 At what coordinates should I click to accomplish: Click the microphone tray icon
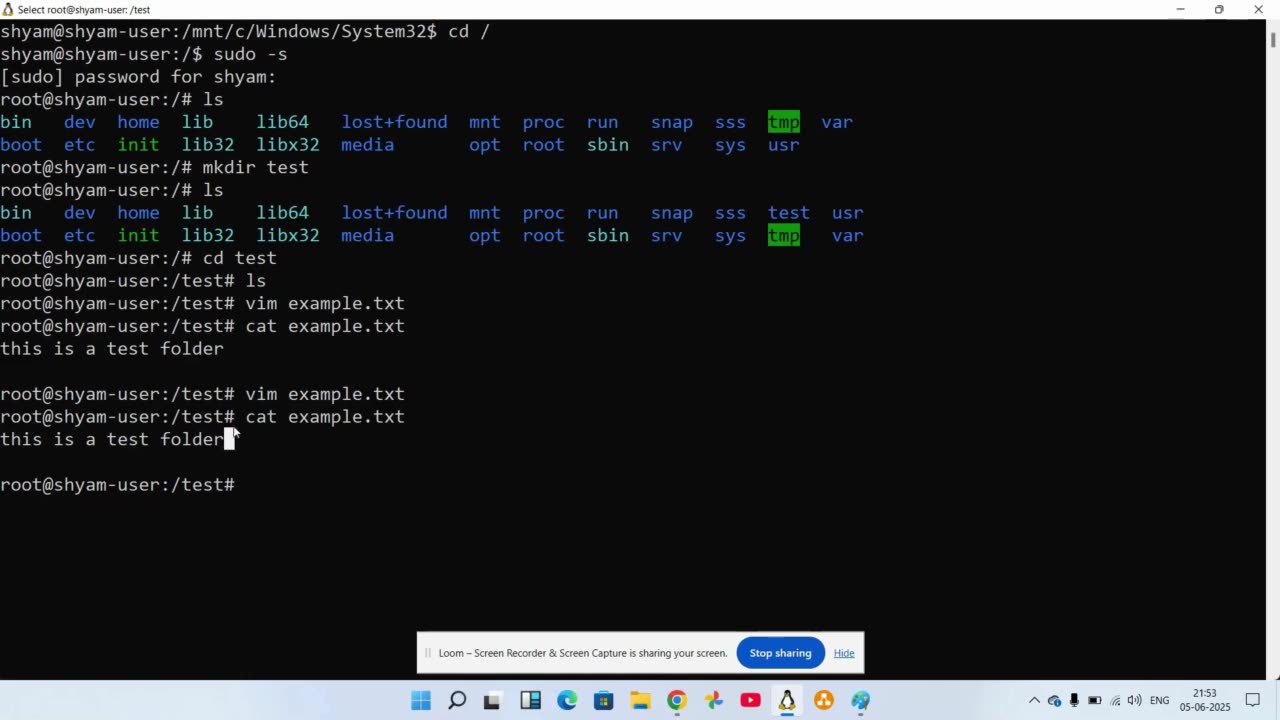click(x=1074, y=701)
